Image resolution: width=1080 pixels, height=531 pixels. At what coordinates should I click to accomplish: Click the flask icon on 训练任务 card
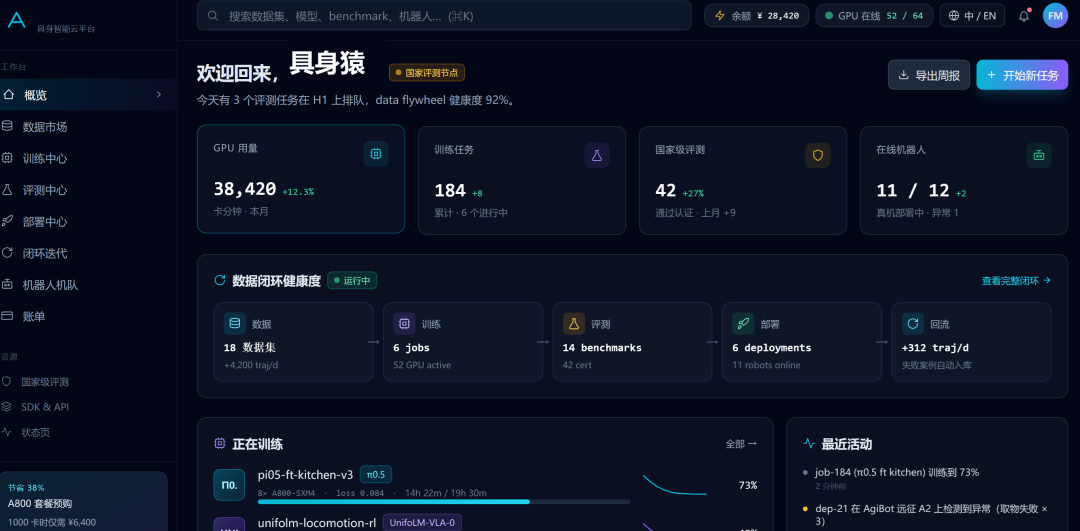(x=597, y=156)
